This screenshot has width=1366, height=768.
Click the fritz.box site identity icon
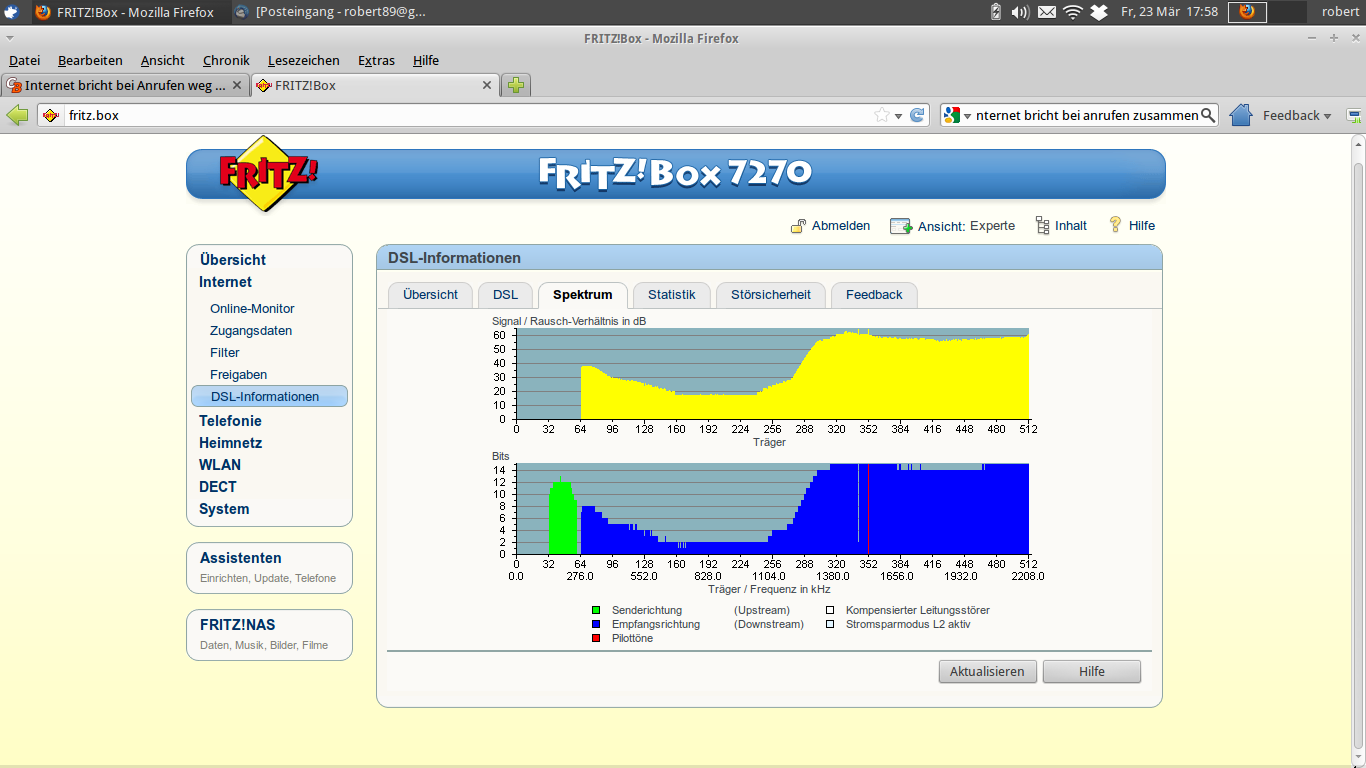[52, 115]
